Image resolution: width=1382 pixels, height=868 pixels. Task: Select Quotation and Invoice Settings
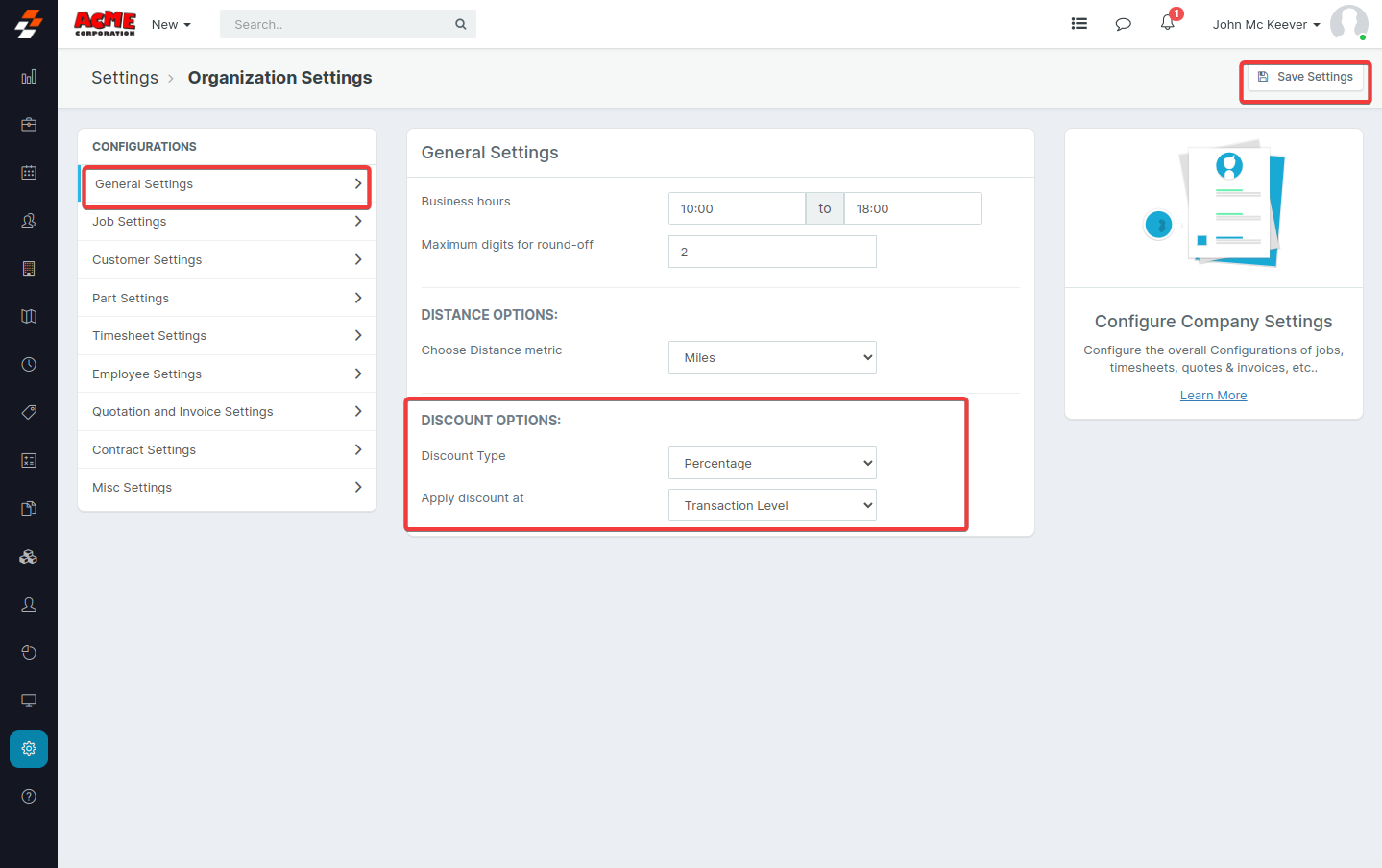click(x=227, y=412)
